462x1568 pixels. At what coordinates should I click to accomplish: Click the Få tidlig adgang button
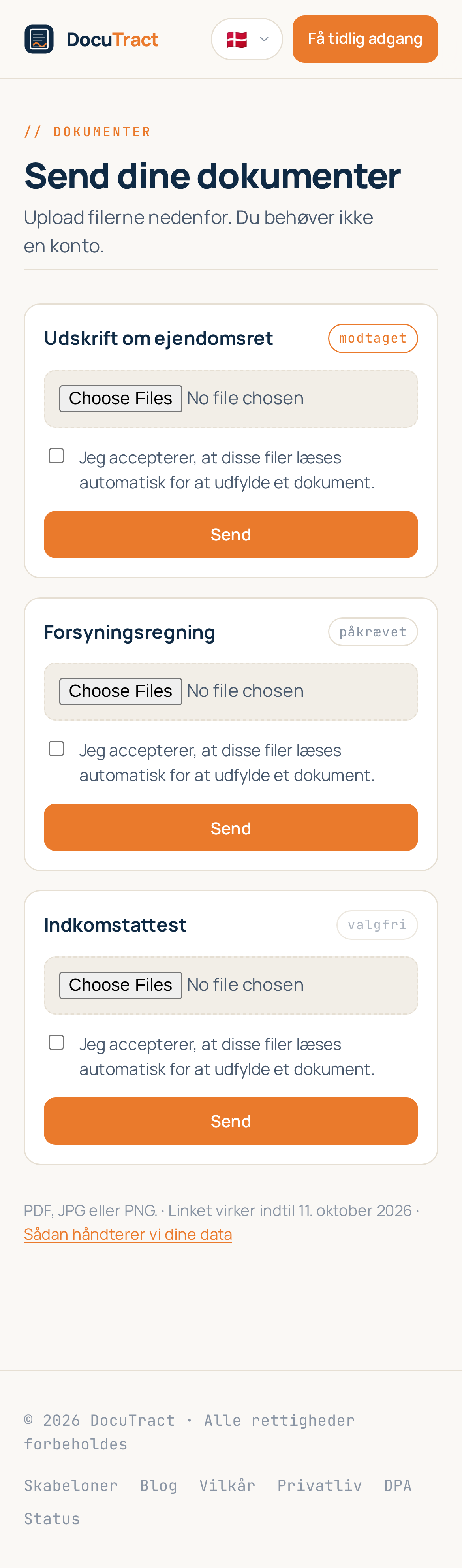(365, 39)
